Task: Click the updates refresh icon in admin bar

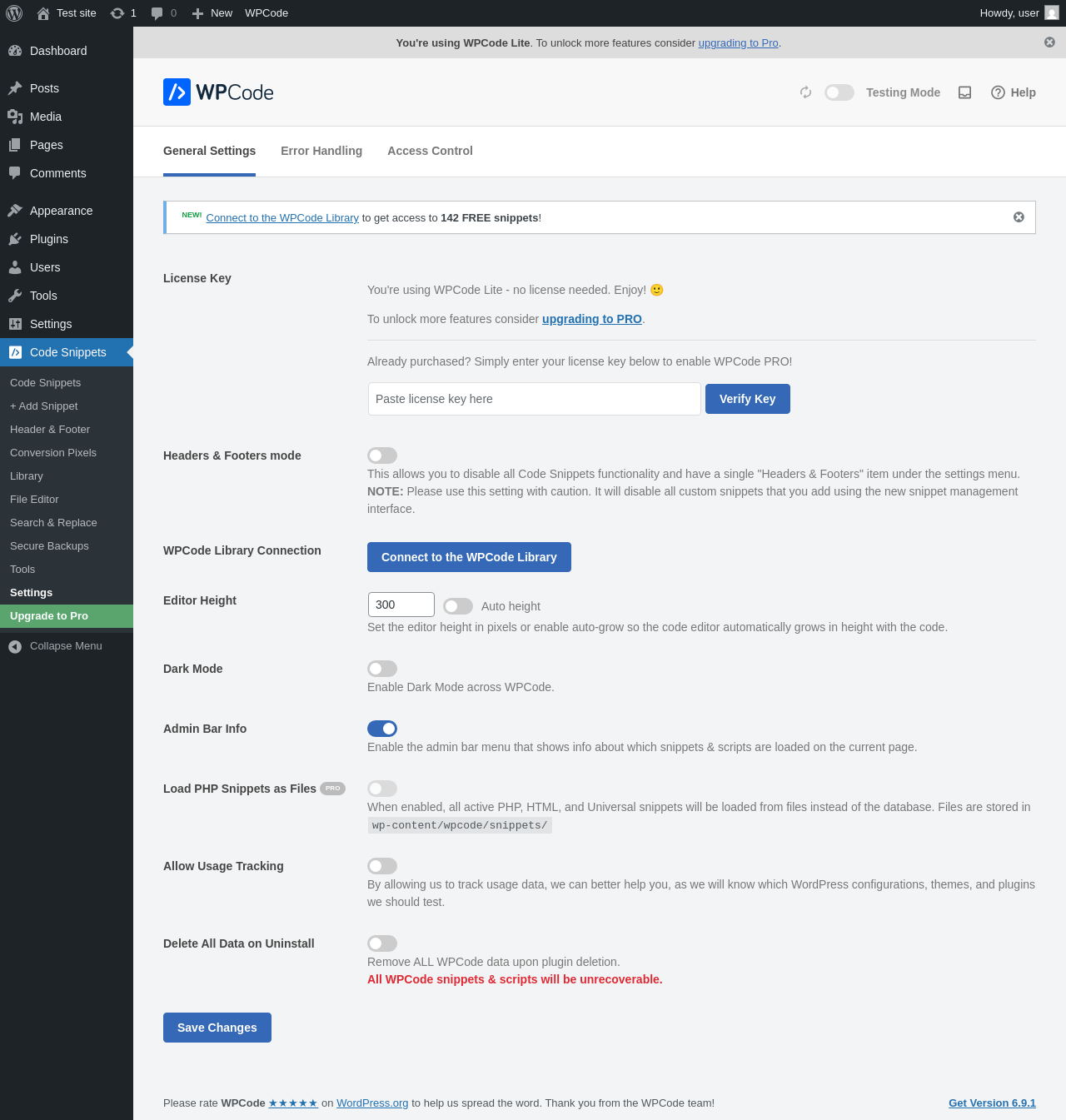Action: tap(117, 13)
